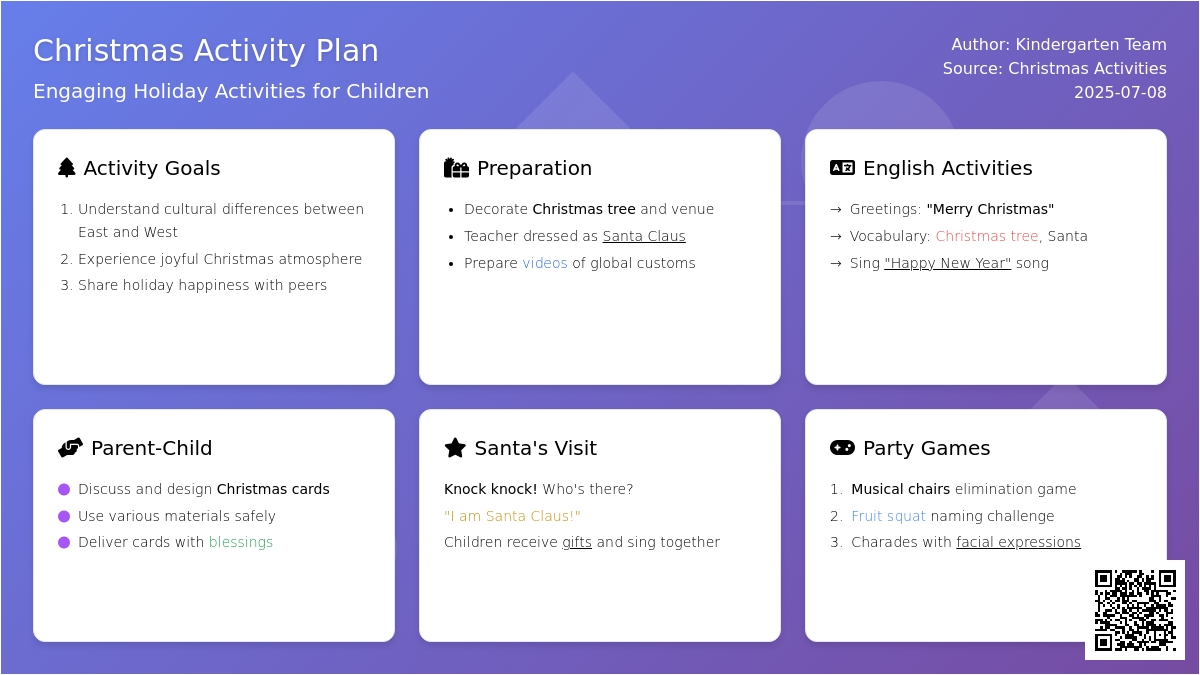Click the gamepad icon beside Party Games

coord(842,448)
